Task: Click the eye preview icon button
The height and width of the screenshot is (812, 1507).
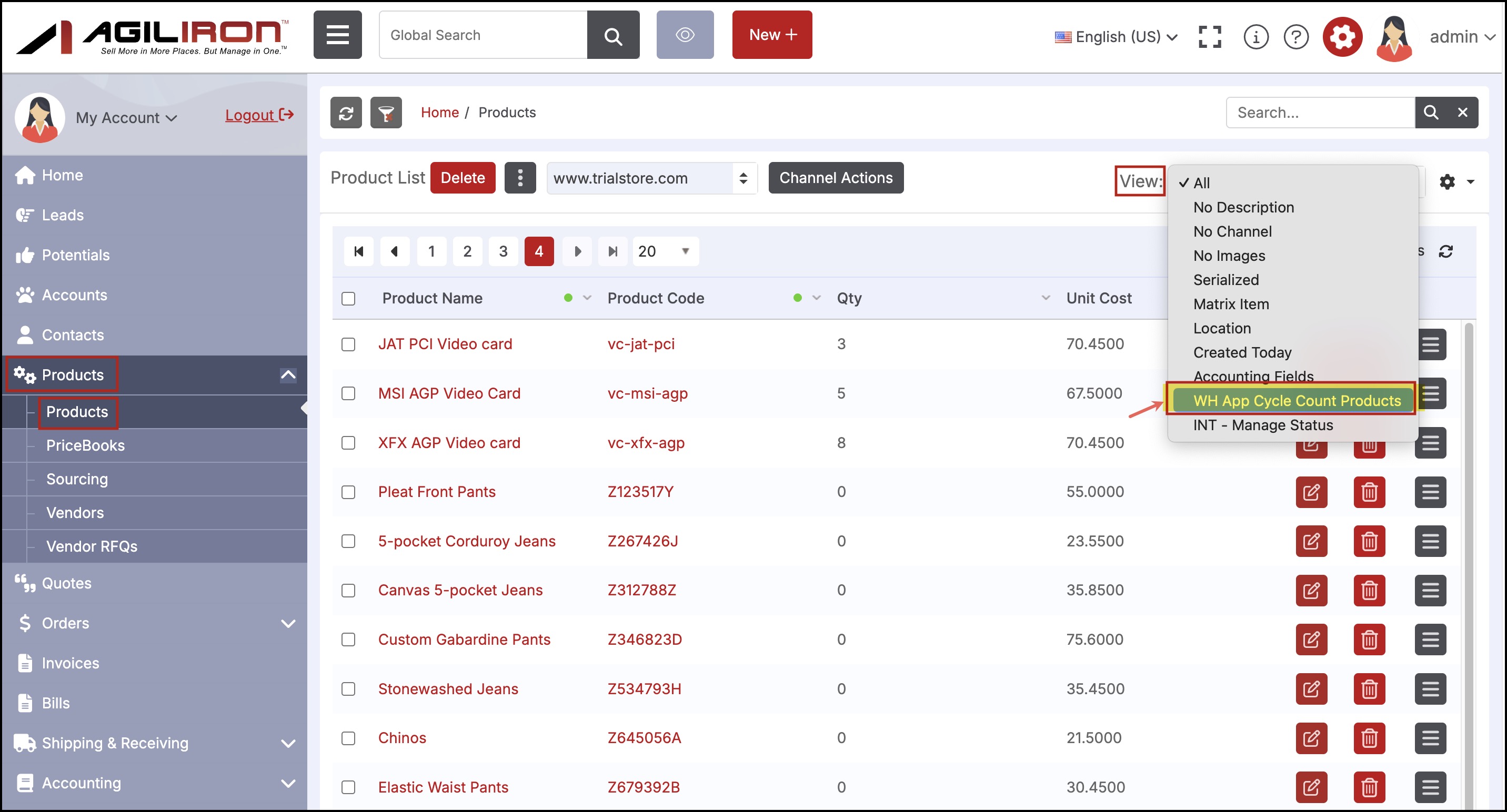Action: pyautogui.click(x=685, y=35)
